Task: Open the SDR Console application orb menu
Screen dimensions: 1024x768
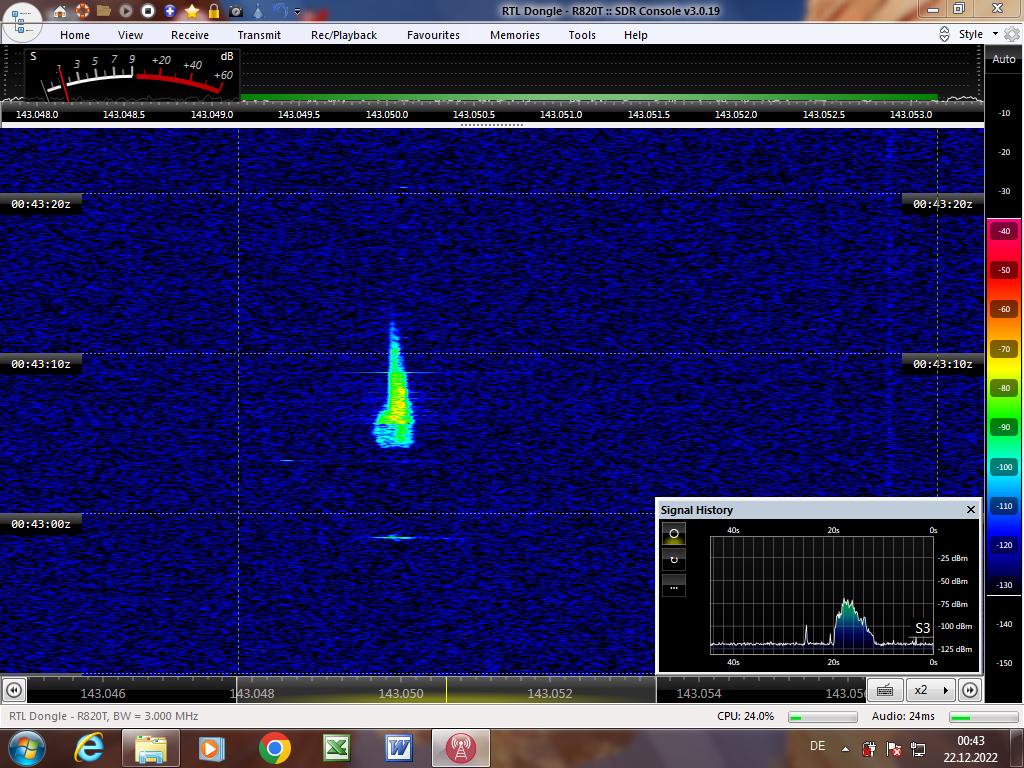Action: coord(21,22)
